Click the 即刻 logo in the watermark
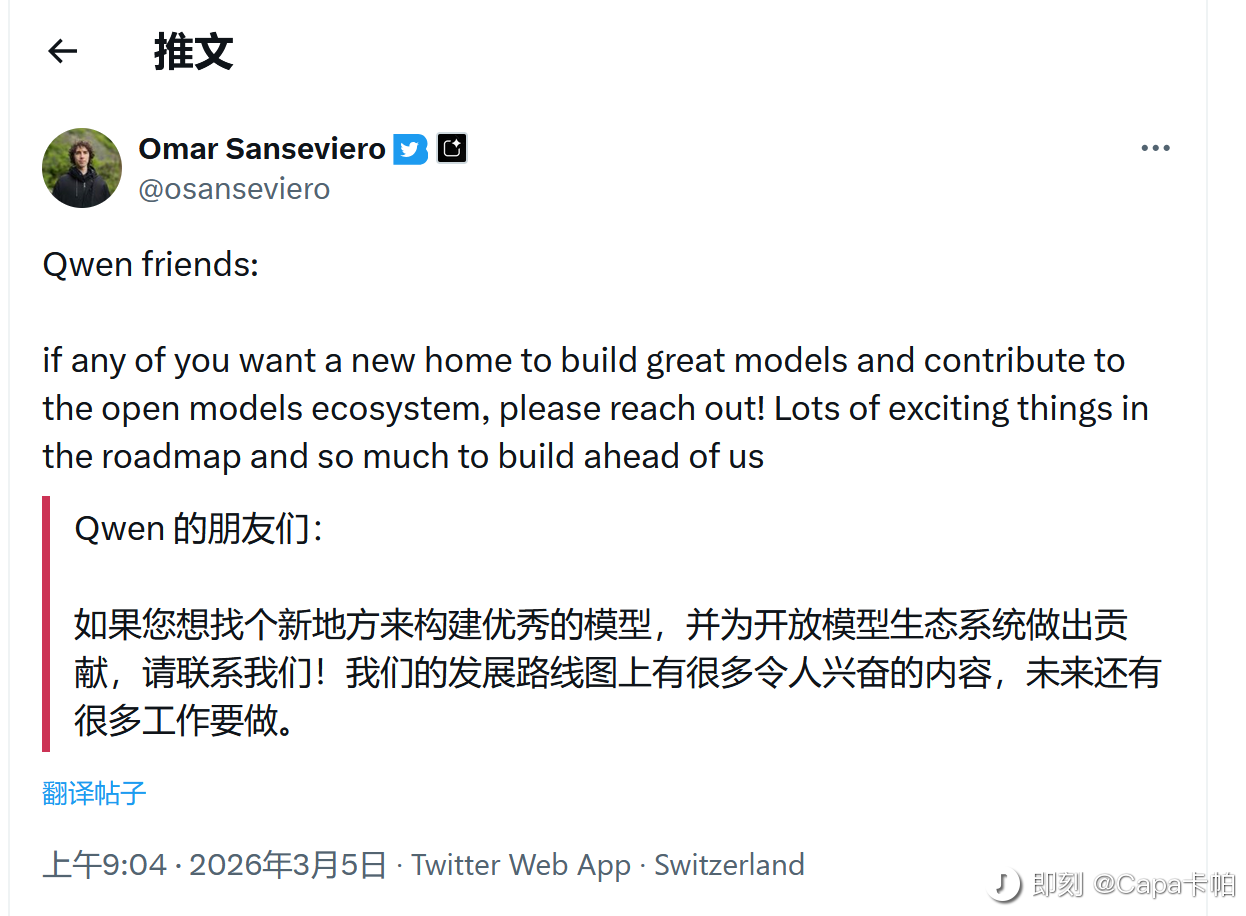This screenshot has height=916, width=1246. [x=1004, y=884]
